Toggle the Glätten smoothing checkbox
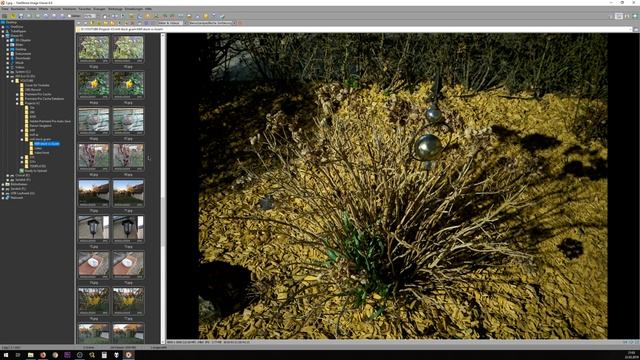Screen dimensions: 640x360 tap(70, 16)
